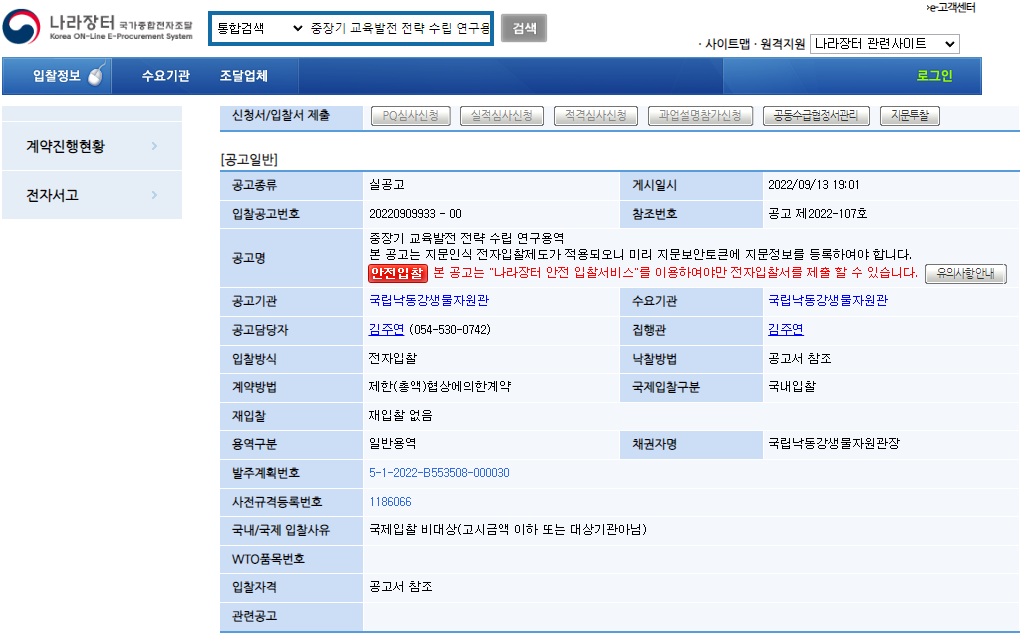The image size is (1024, 637).
Task: Expand 전자서고 sidebar chevron
Action: (x=154, y=196)
